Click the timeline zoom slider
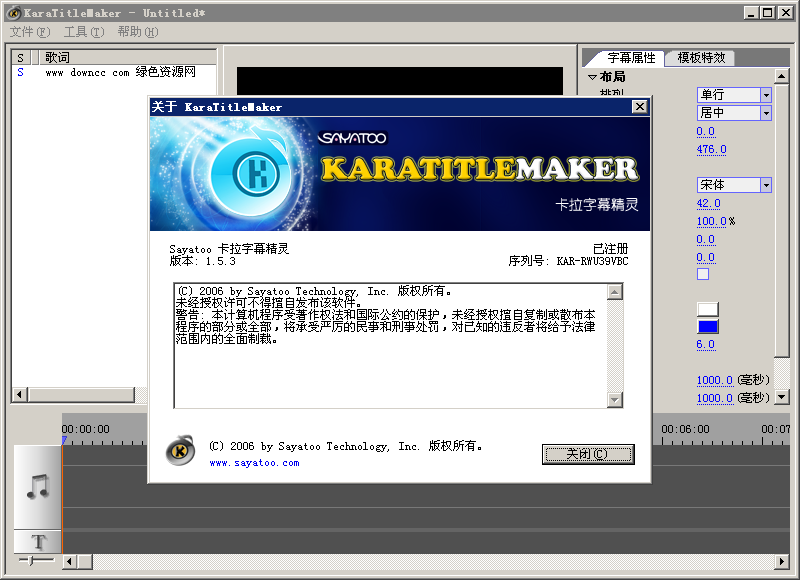 pos(35,562)
